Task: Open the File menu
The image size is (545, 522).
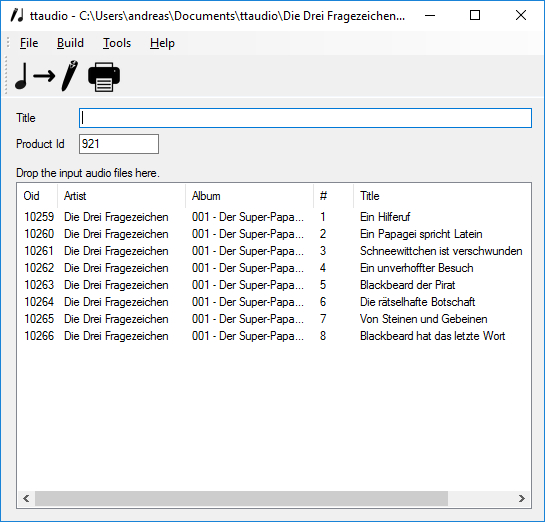Action: tap(29, 43)
